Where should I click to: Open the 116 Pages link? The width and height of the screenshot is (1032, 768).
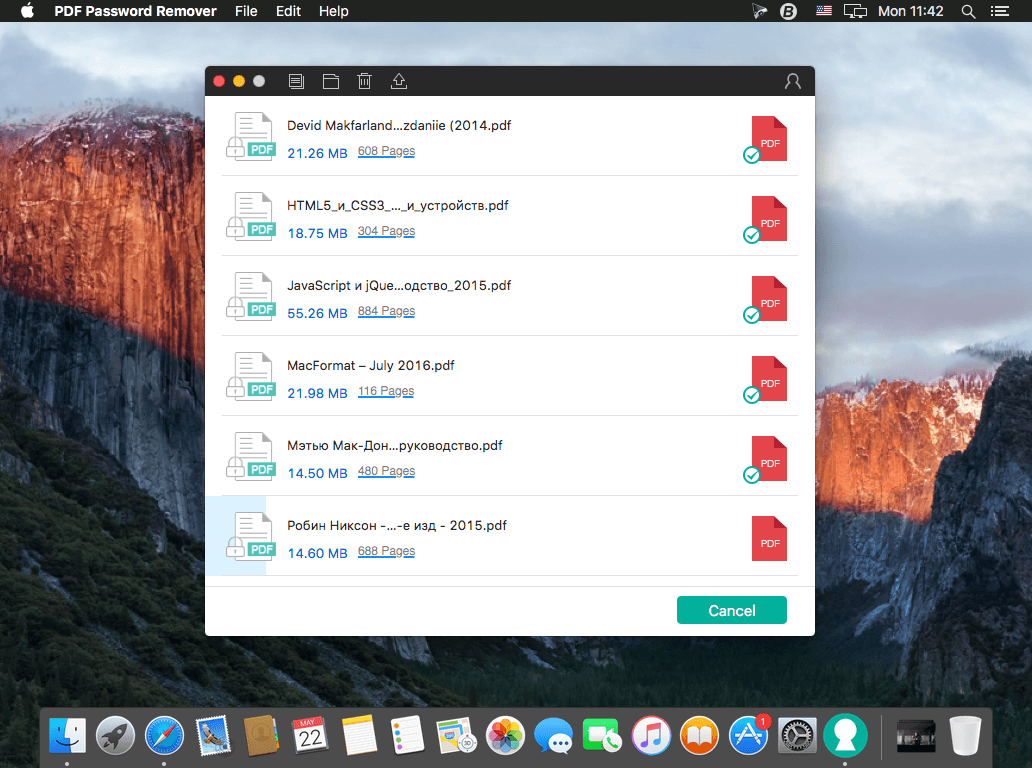pyautogui.click(x=386, y=392)
